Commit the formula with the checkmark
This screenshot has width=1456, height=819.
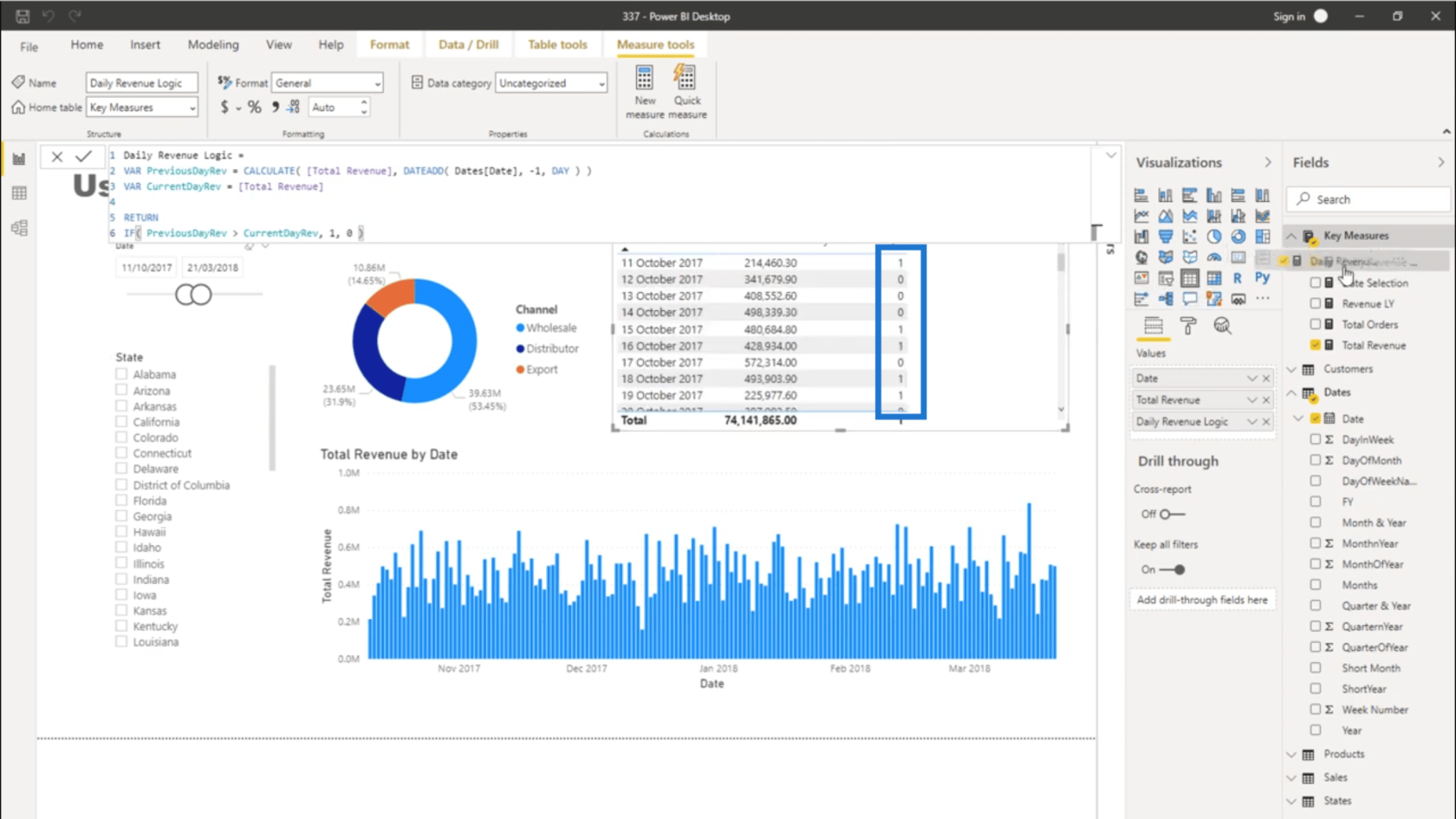[x=83, y=156]
